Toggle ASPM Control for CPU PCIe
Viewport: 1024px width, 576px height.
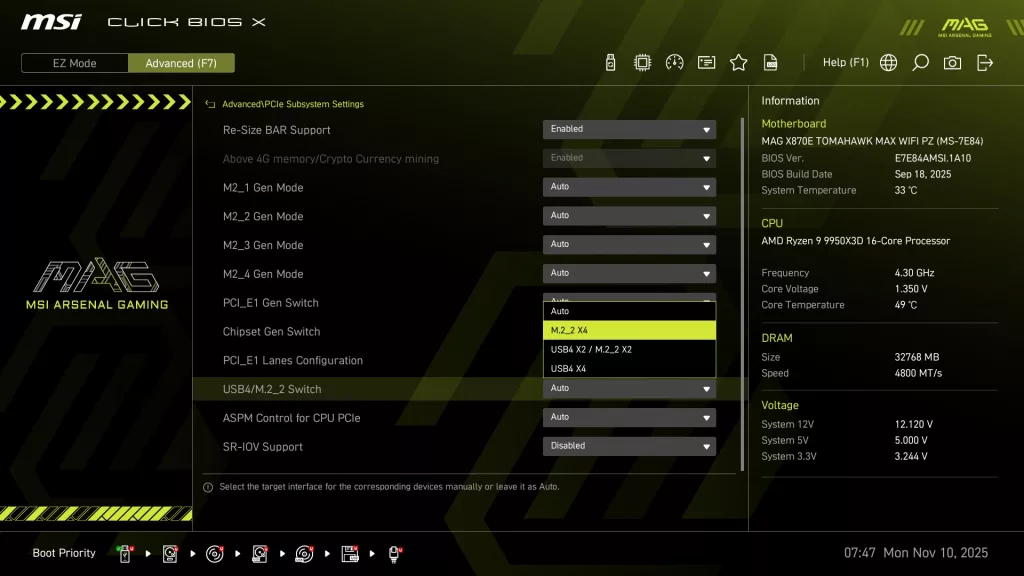[628, 417]
